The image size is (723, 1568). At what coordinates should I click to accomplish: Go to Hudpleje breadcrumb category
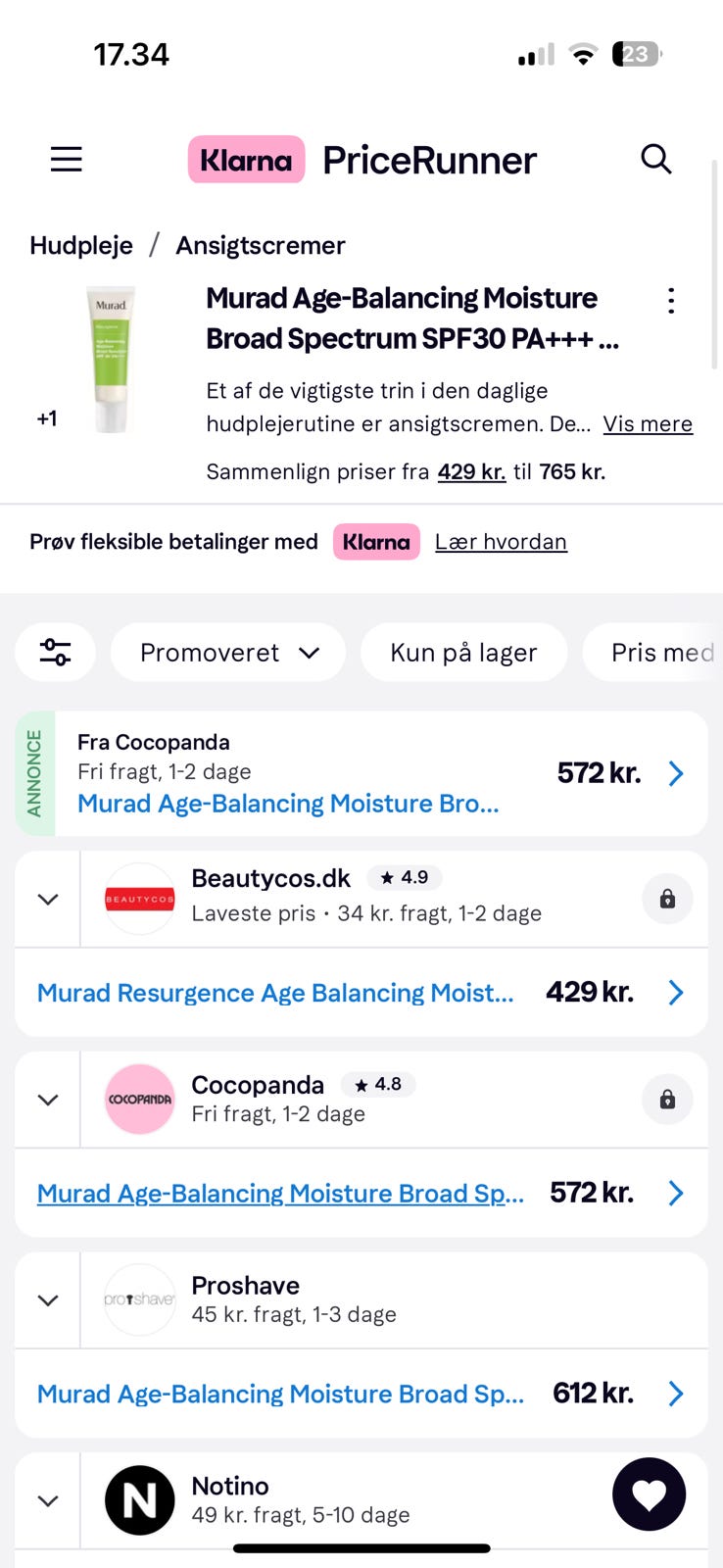tap(81, 245)
